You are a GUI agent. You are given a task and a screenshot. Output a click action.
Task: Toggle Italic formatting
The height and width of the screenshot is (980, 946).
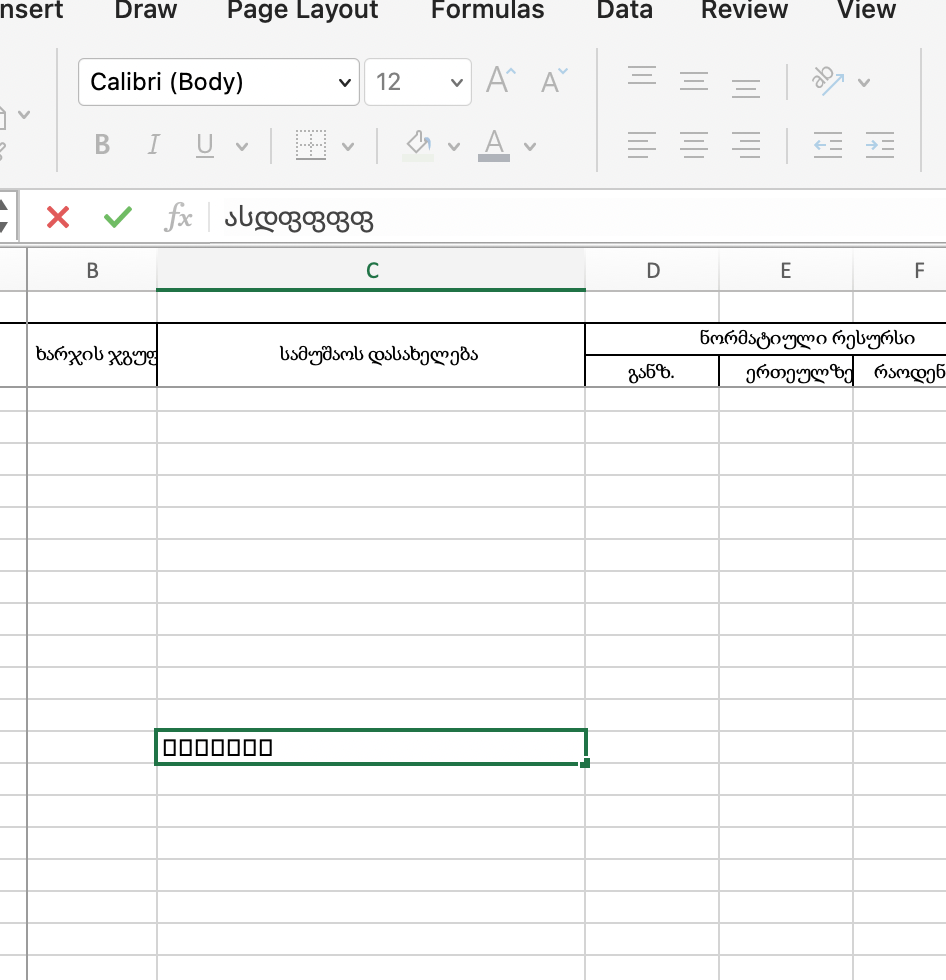point(153,145)
